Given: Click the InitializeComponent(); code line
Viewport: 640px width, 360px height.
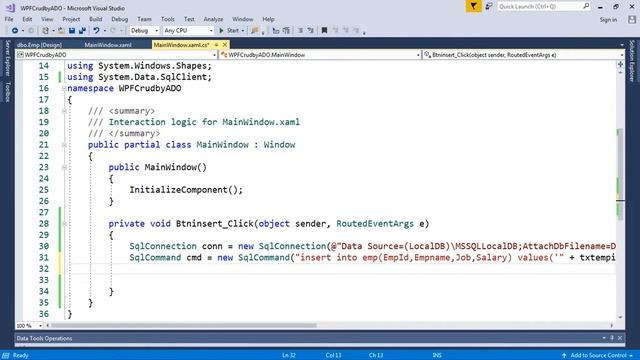Looking at the screenshot, I should point(186,190).
